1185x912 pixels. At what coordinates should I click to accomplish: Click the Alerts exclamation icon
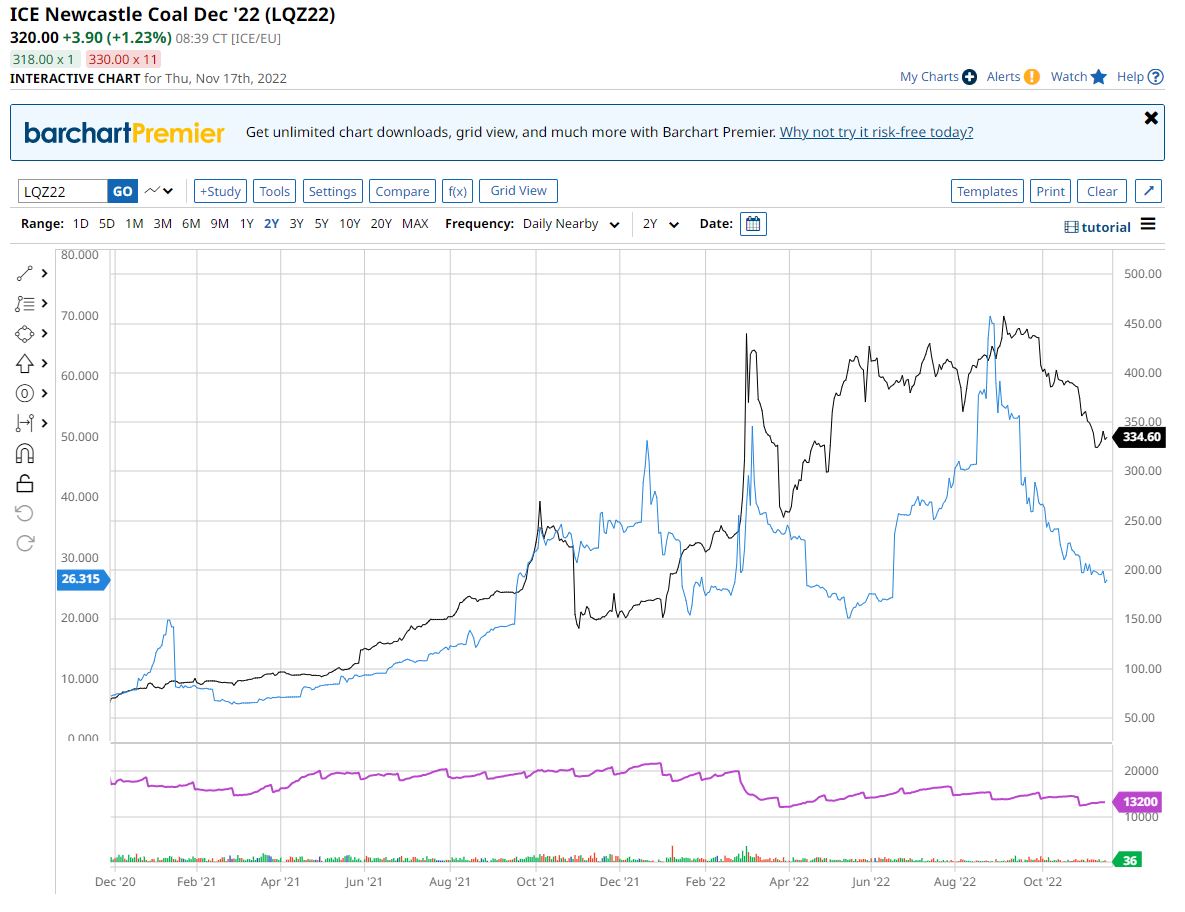tap(1031, 77)
